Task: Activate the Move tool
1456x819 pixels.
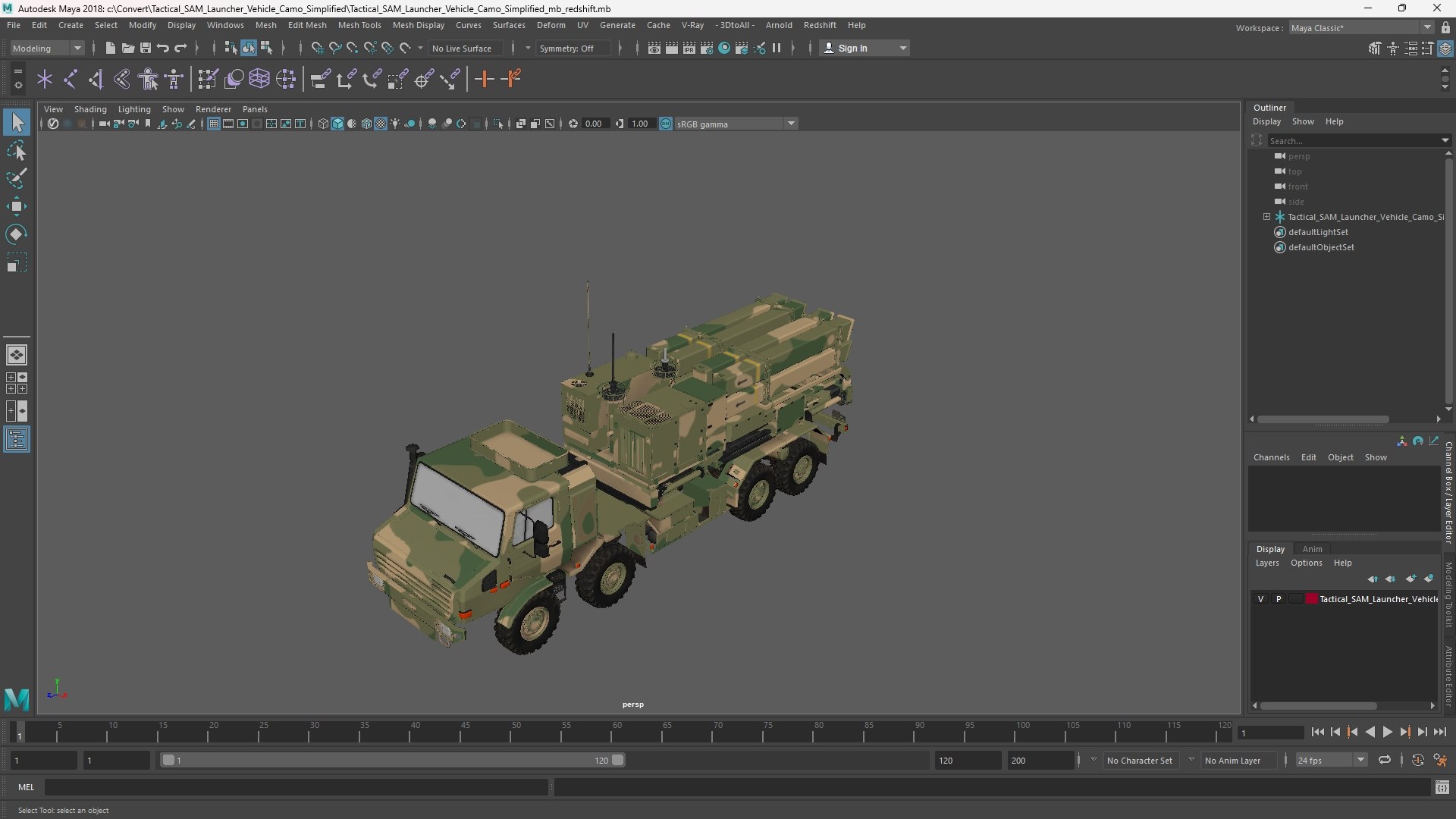Action: (x=17, y=206)
